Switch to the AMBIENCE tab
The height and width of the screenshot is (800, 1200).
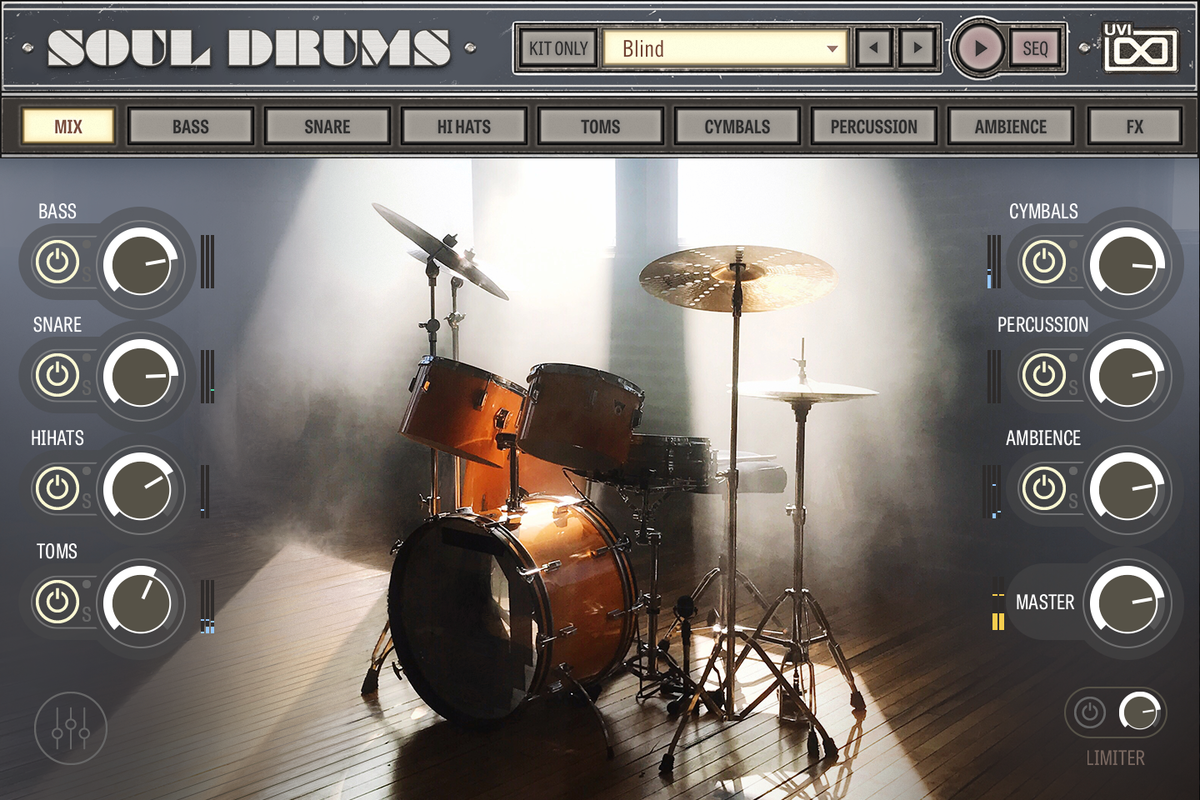pyautogui.click(x=1010, y=126)
